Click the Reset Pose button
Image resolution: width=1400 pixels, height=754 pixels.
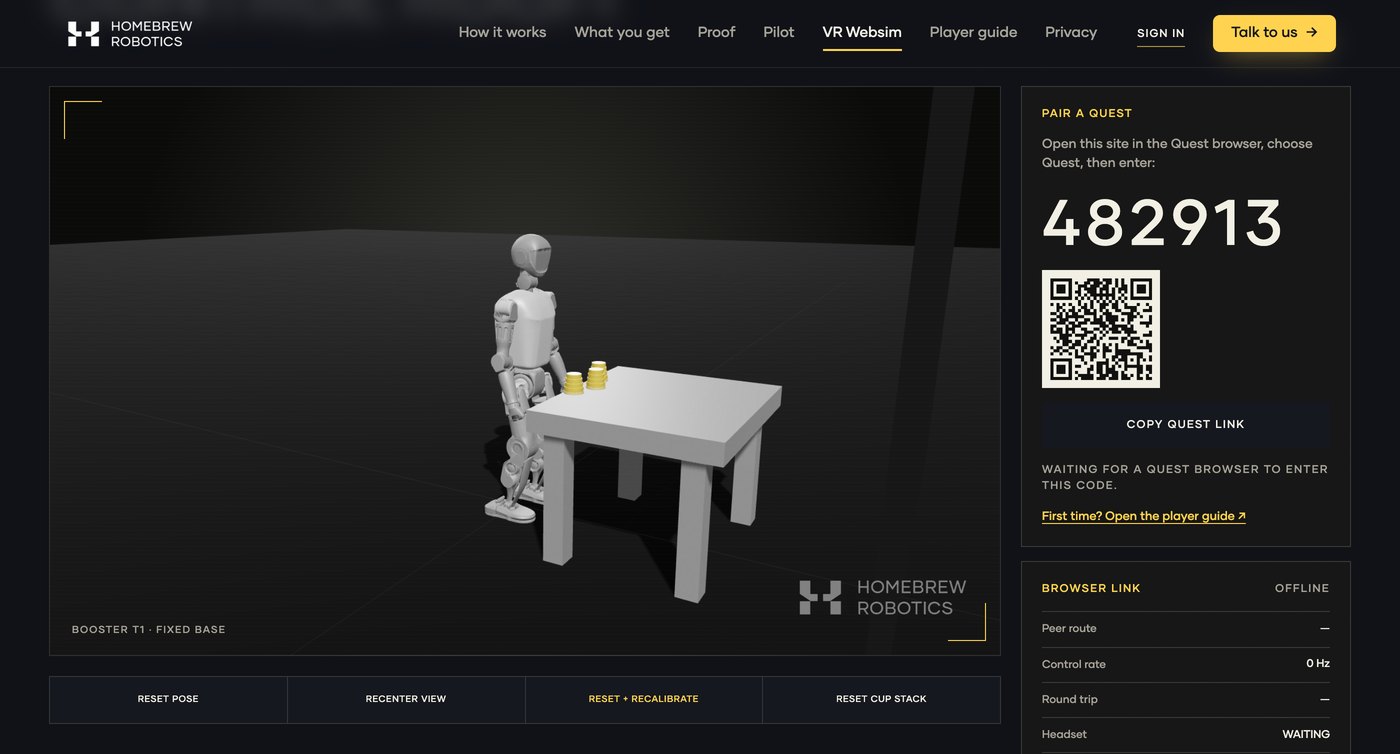168,699
